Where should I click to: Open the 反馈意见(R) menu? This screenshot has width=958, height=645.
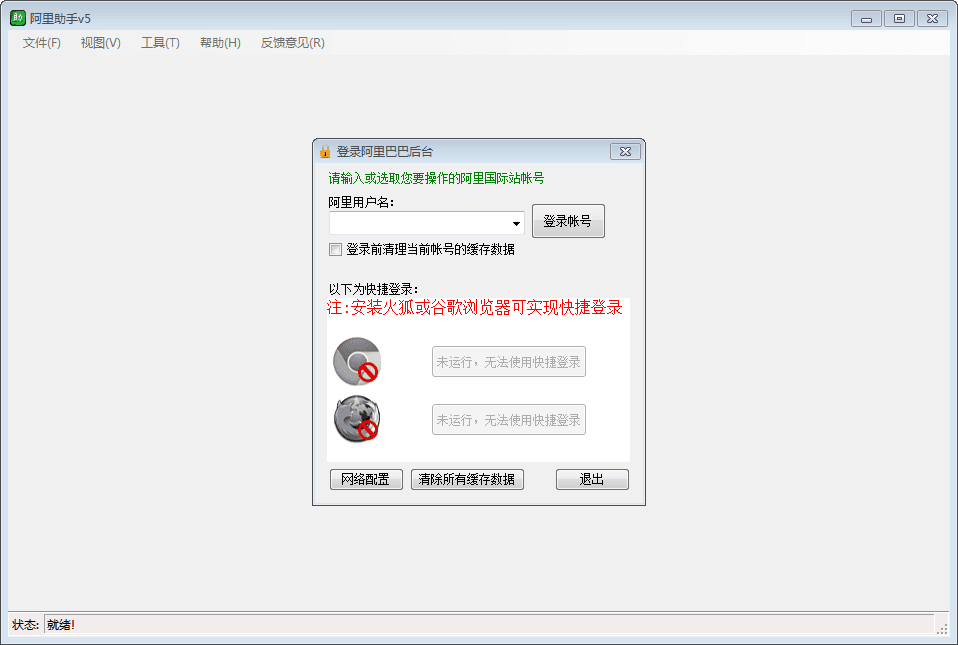tap(293, 43)
